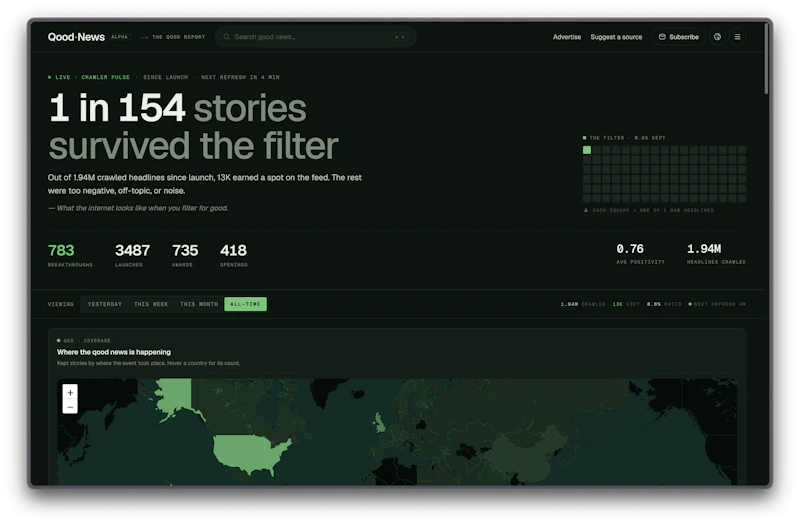Click the Since Launch label

pos(165,77)
